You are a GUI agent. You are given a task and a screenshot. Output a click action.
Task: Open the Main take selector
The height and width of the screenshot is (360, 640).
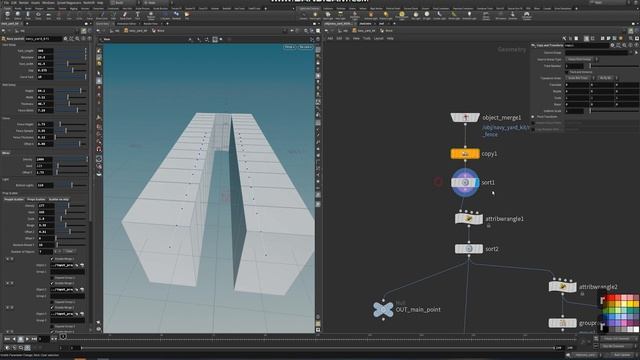coord(151,2)
